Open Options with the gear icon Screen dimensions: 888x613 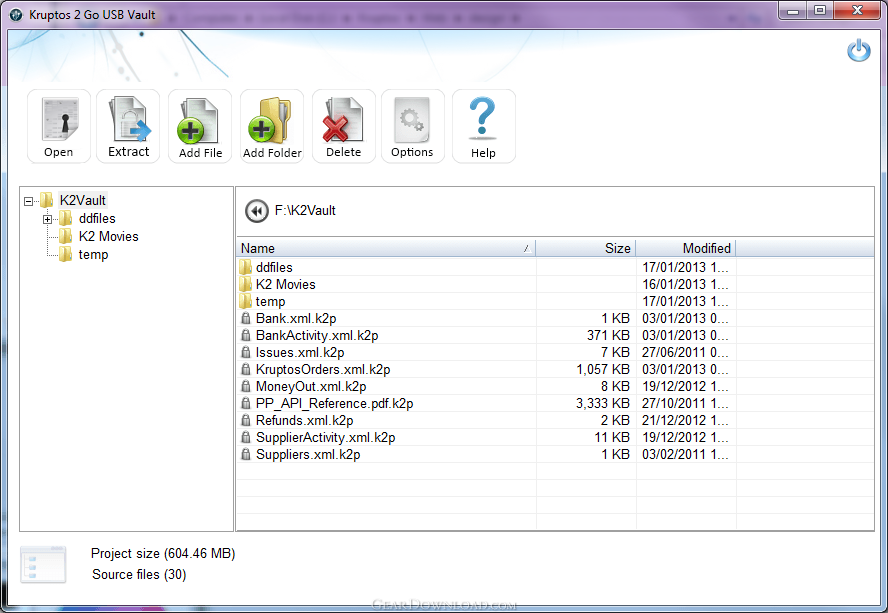click(x=412, y=126)
